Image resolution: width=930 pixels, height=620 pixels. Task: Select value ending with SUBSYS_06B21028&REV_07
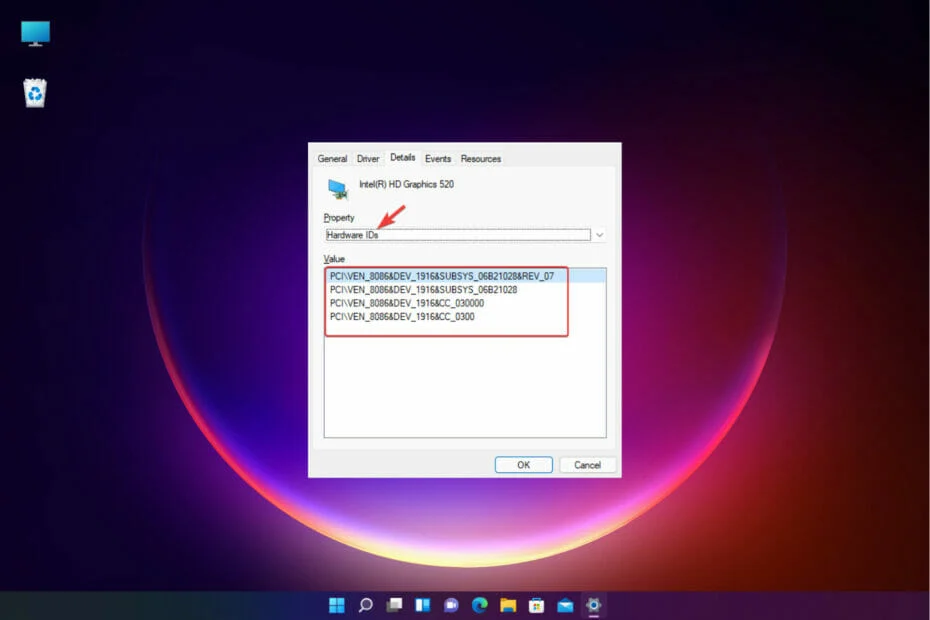(465, 276)
